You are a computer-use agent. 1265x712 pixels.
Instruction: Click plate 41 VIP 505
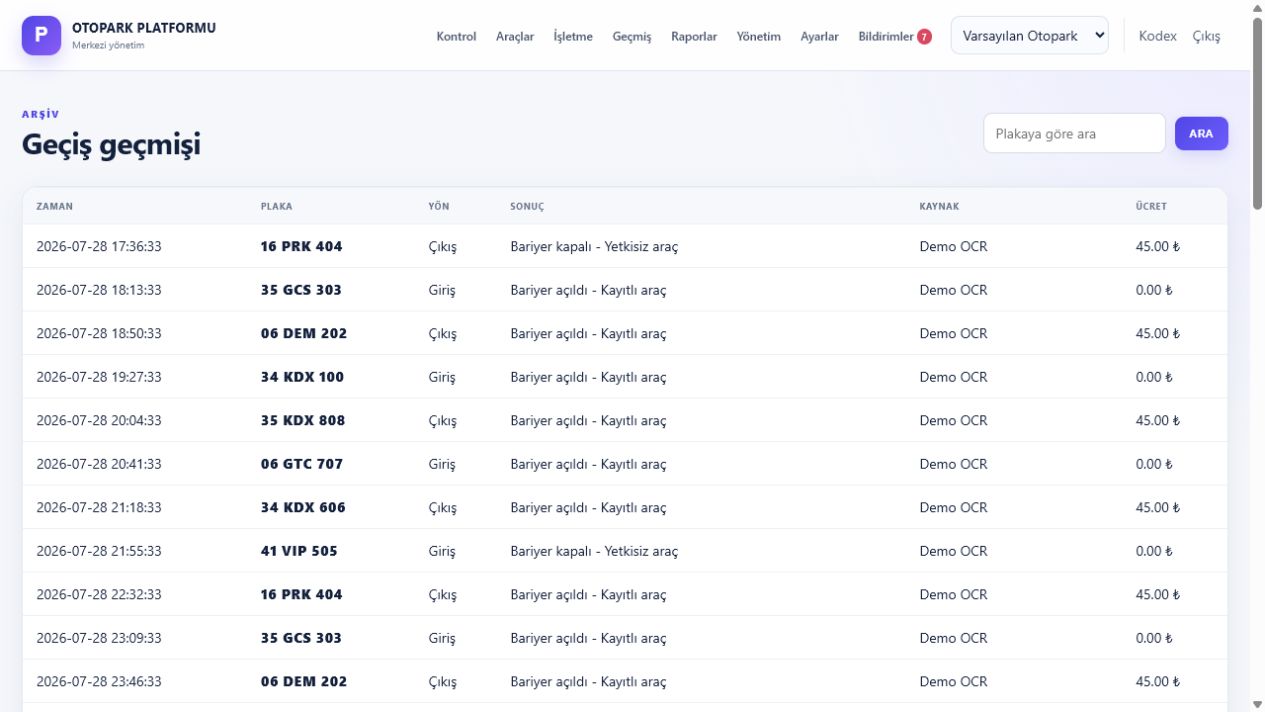click(x=299, y=551)
